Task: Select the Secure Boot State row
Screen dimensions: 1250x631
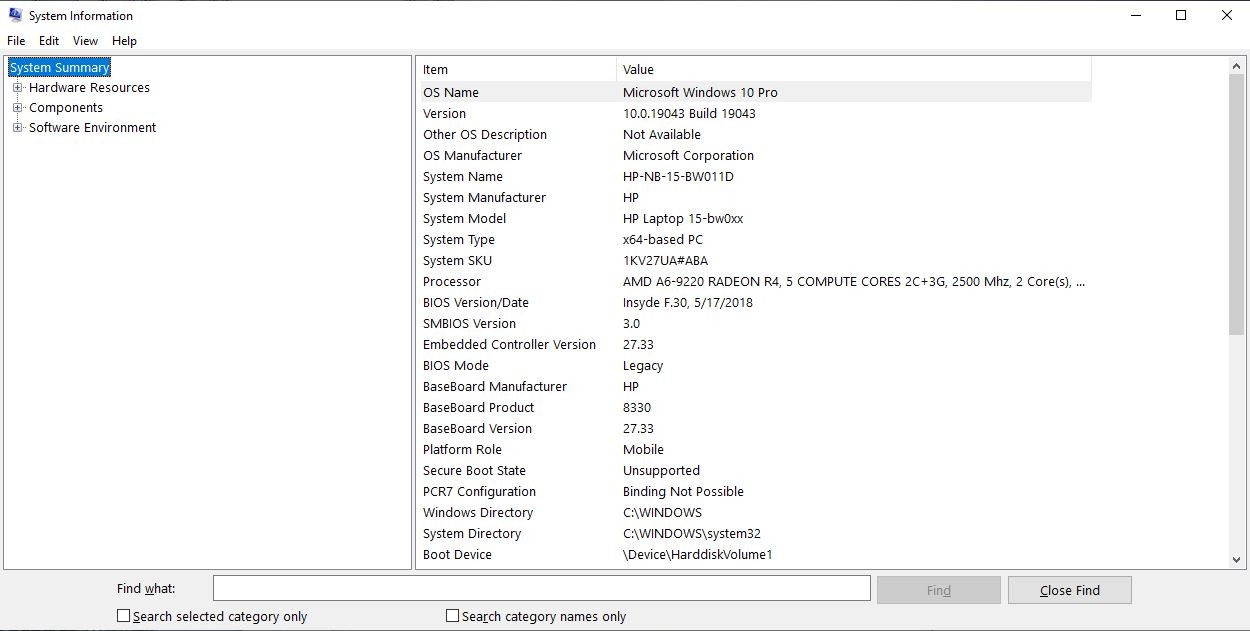Action: pyautogui.click(x=754, y=470)
